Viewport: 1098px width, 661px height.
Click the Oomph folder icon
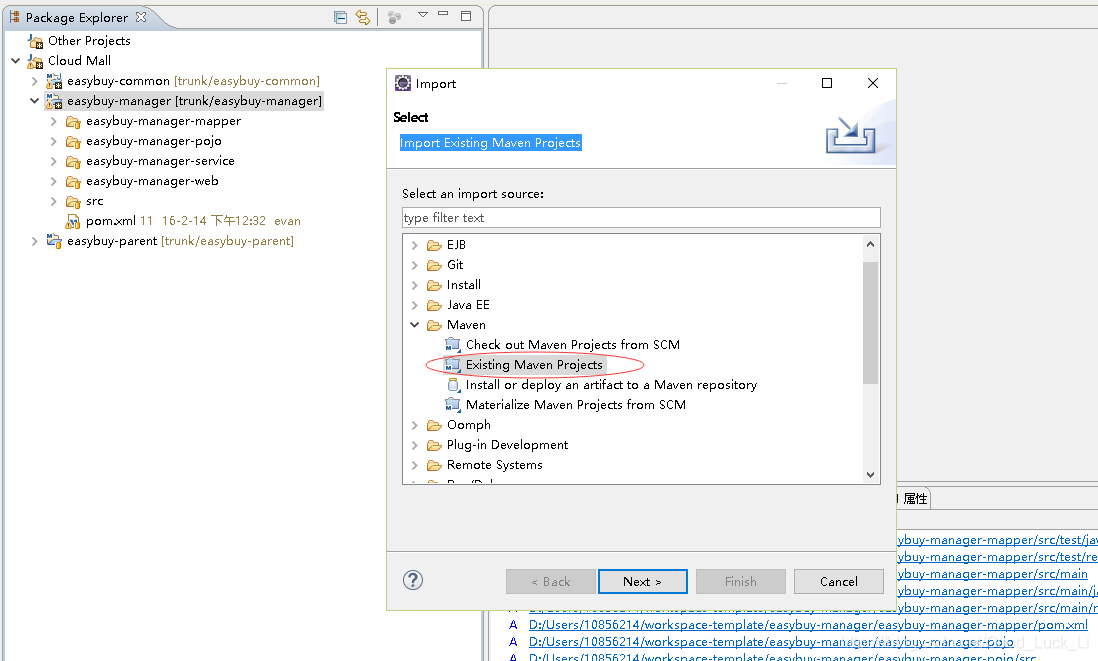click(434, 425)
